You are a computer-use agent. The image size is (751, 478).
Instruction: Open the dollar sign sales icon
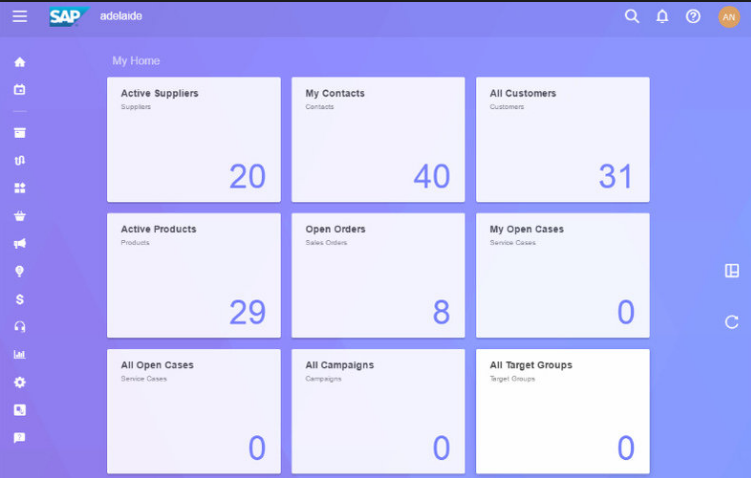tap(20, 299)
